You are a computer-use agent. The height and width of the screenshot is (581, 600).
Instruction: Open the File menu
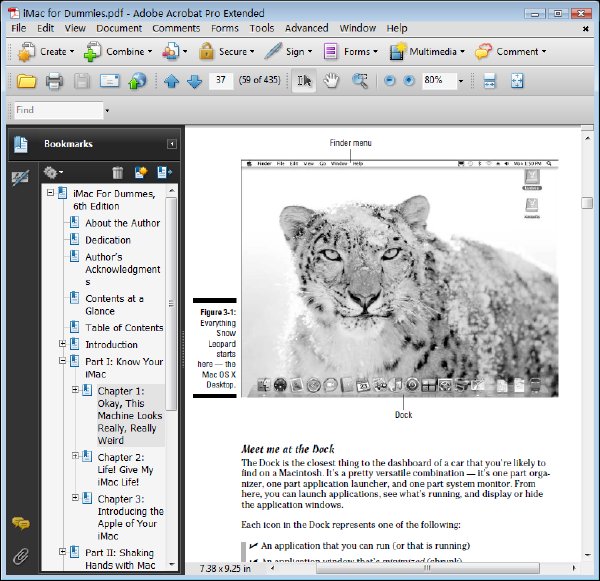19,28
